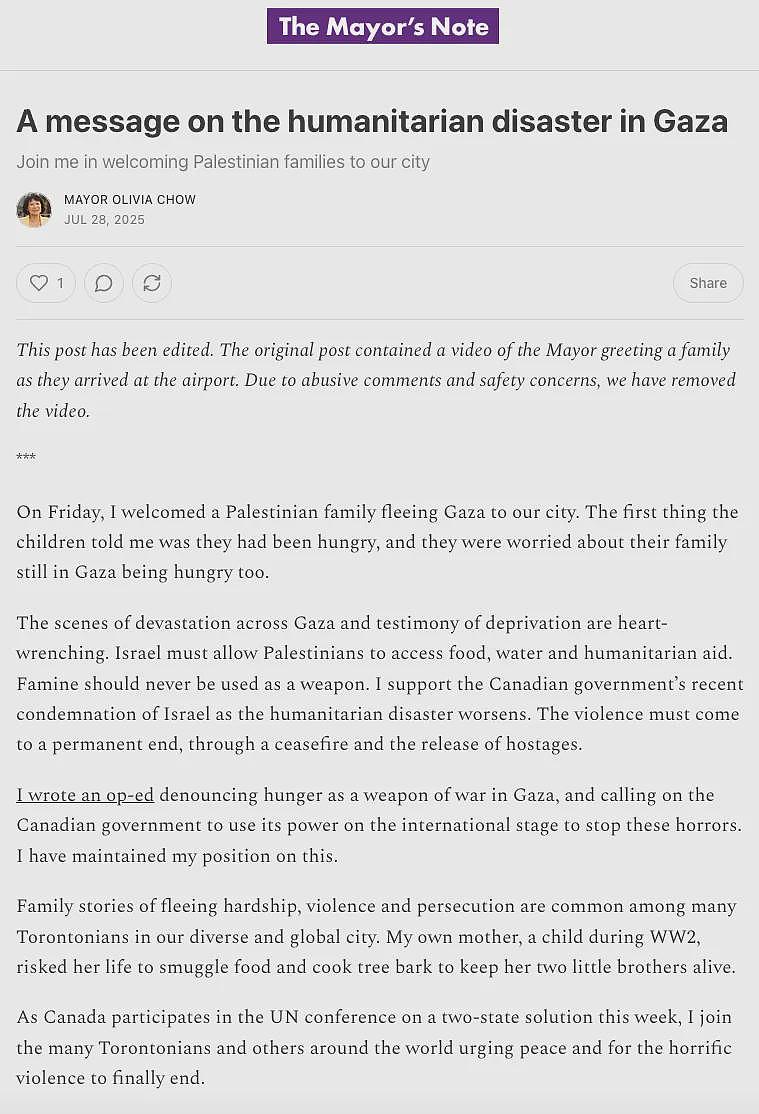The height and width of the screenshot is (1114, 759).
Task: Click the italic 'This post has been edited' note
Action: pyautogui.click(x=376, y=380)
